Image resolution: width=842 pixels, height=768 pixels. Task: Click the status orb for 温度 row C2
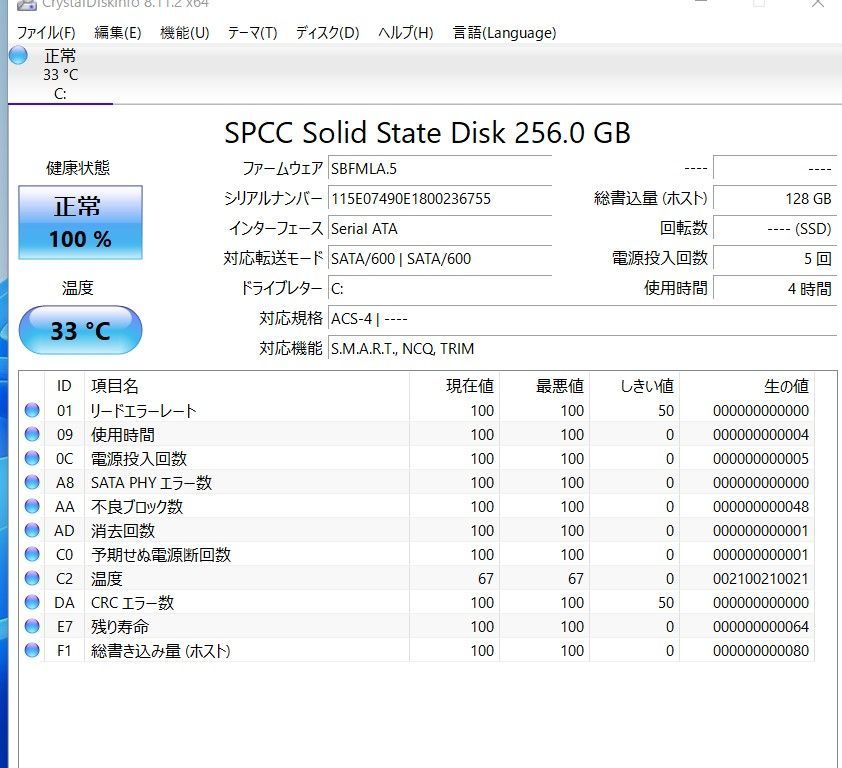tap(32, 578)
